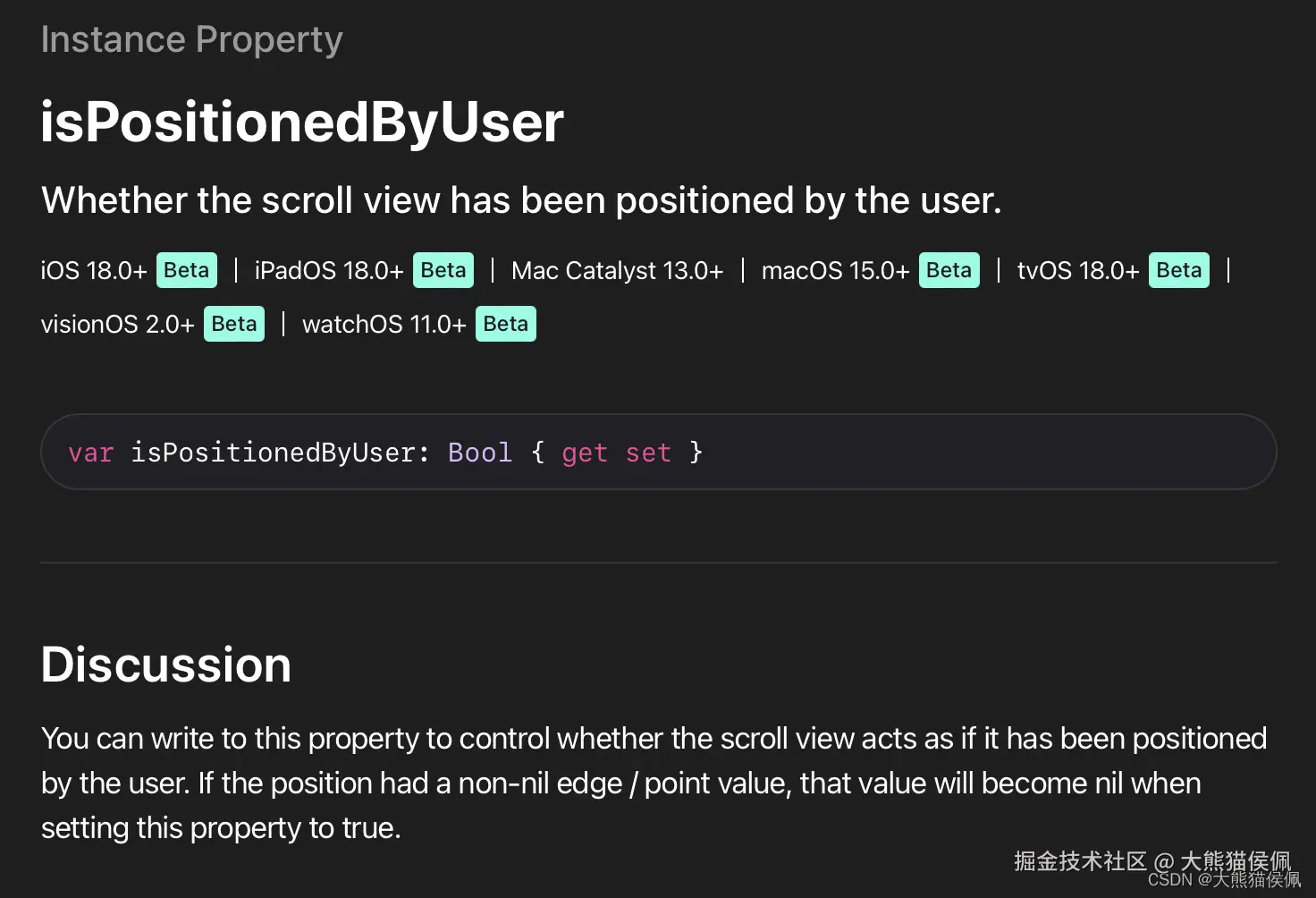The width and height of the screenshot is (1316, 898).
Task: Click the Beta badge beside iPadOS 18.0+
Action: (x=443, y=270)
